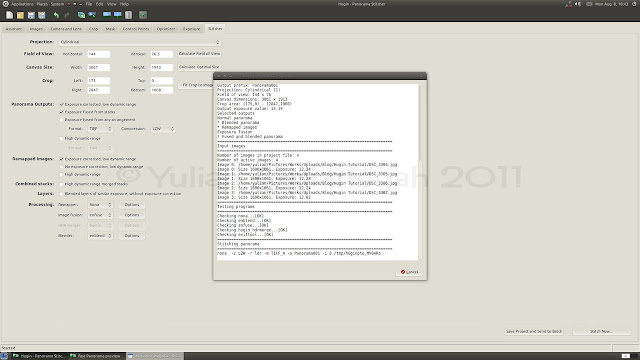Click the Show control points table icon
This screenshot has height=360, width=640.
click(92, 15)
